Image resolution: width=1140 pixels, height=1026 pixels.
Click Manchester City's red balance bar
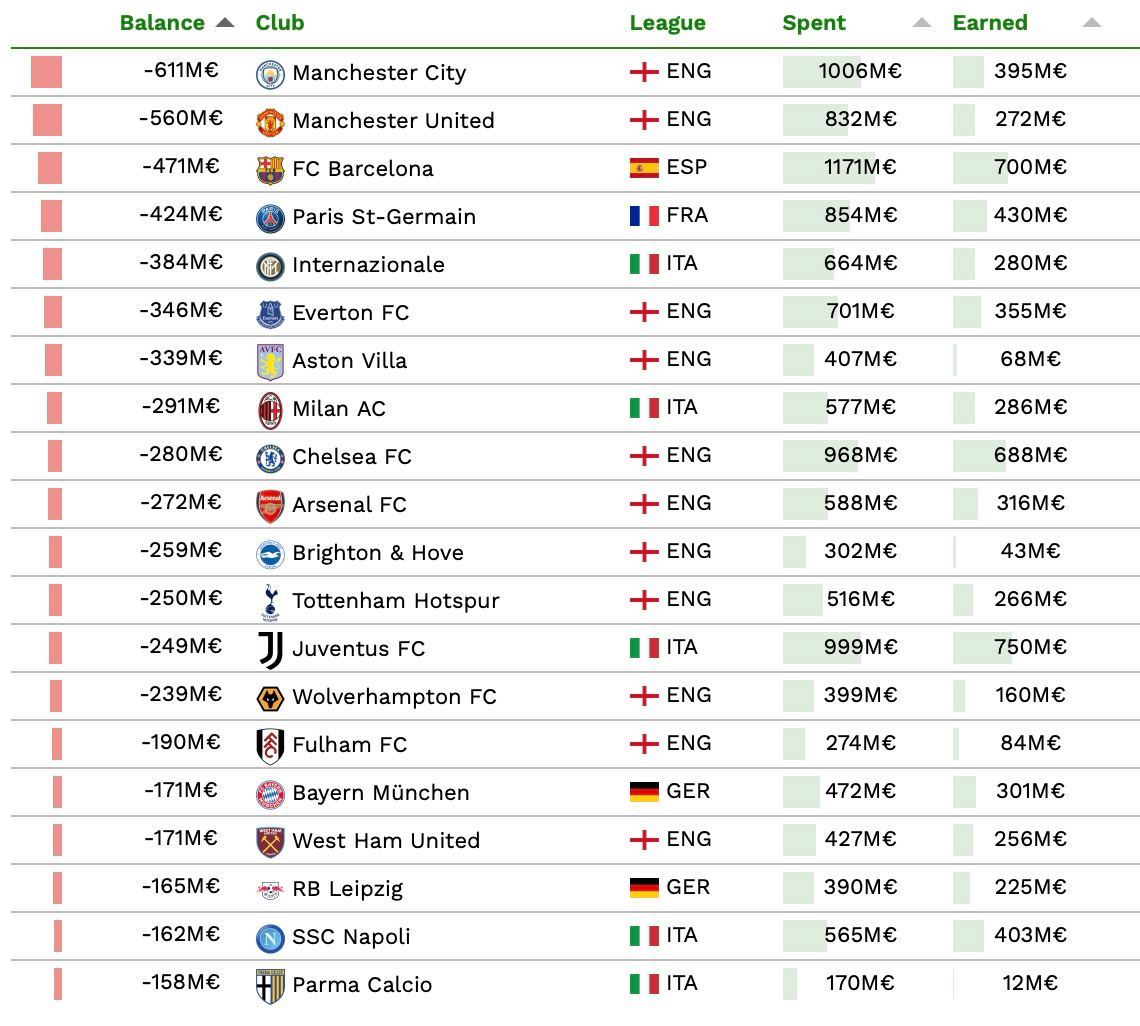[x=46, y=72]
